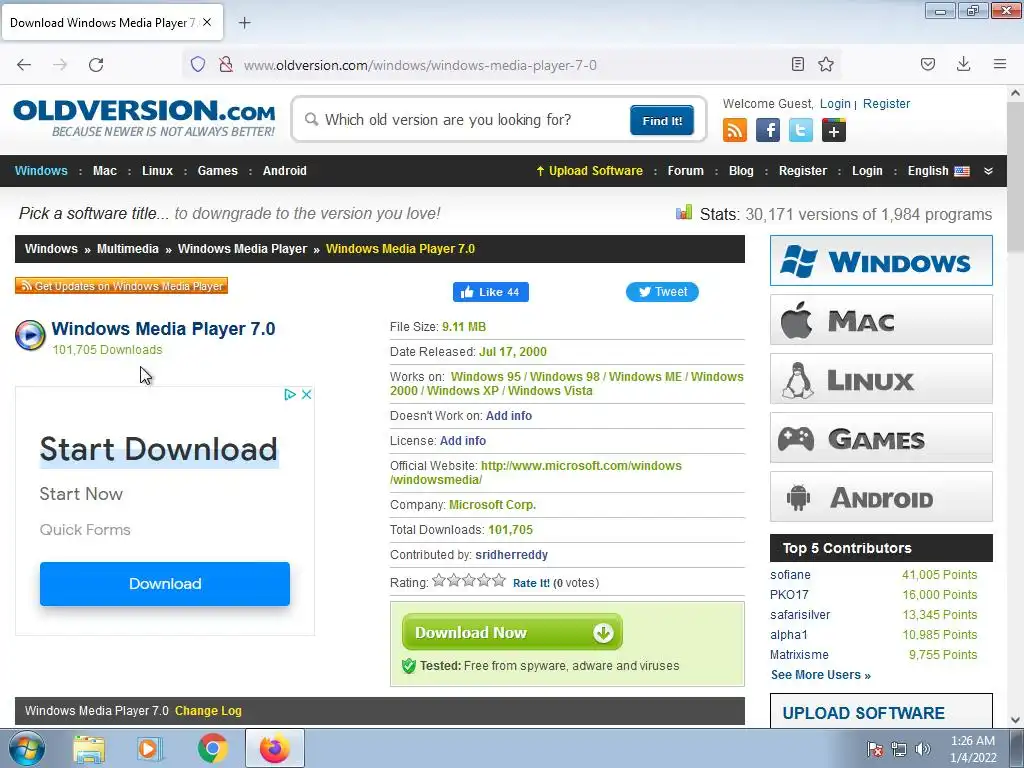Click contributor sridherreddy link

click(x=511, y=555)
